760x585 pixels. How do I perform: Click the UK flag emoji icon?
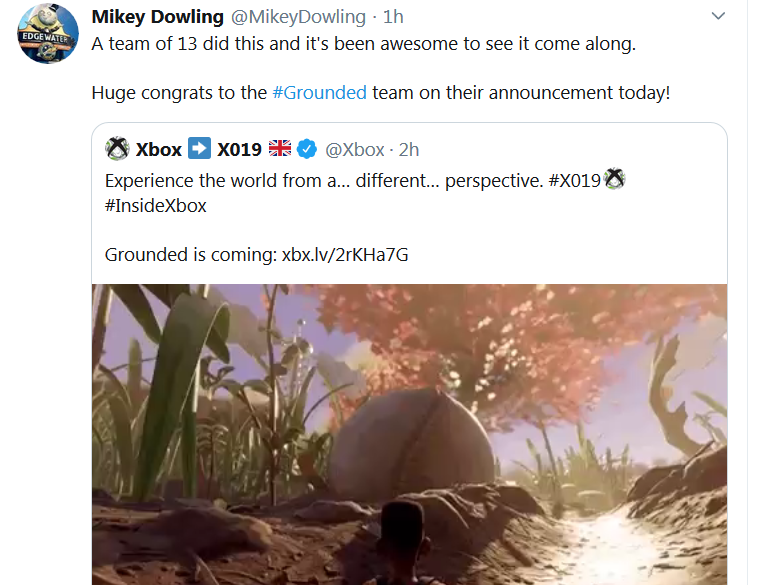click(x=280, y=149)
